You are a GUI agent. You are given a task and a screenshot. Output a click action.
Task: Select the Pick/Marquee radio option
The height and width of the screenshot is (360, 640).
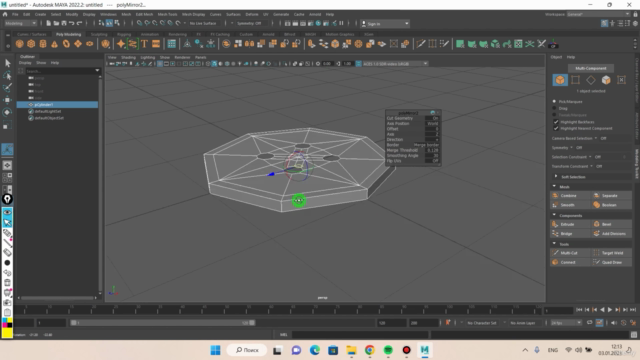tap(554, 101)
